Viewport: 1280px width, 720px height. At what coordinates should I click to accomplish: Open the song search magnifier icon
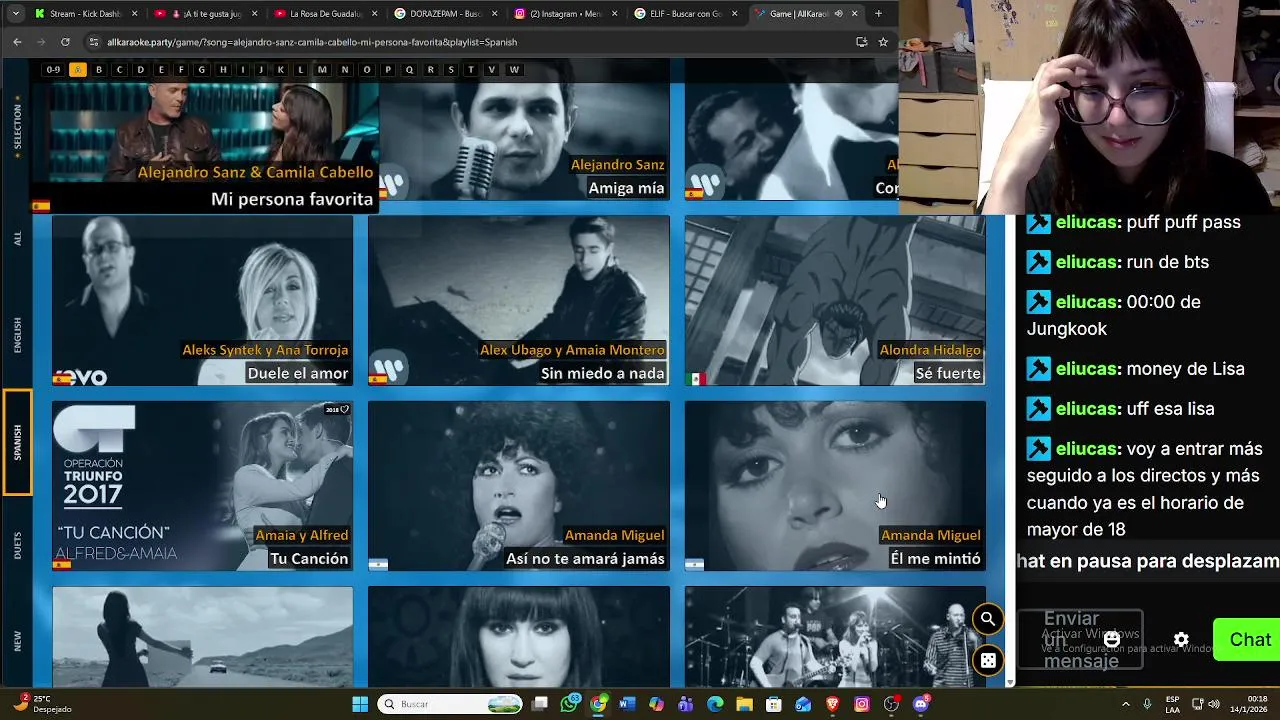click(987, 619)
